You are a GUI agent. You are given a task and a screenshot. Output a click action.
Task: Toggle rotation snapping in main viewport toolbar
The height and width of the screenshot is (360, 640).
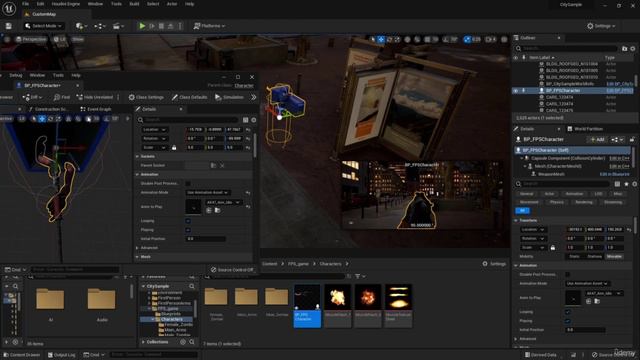[x=446, y=39]
